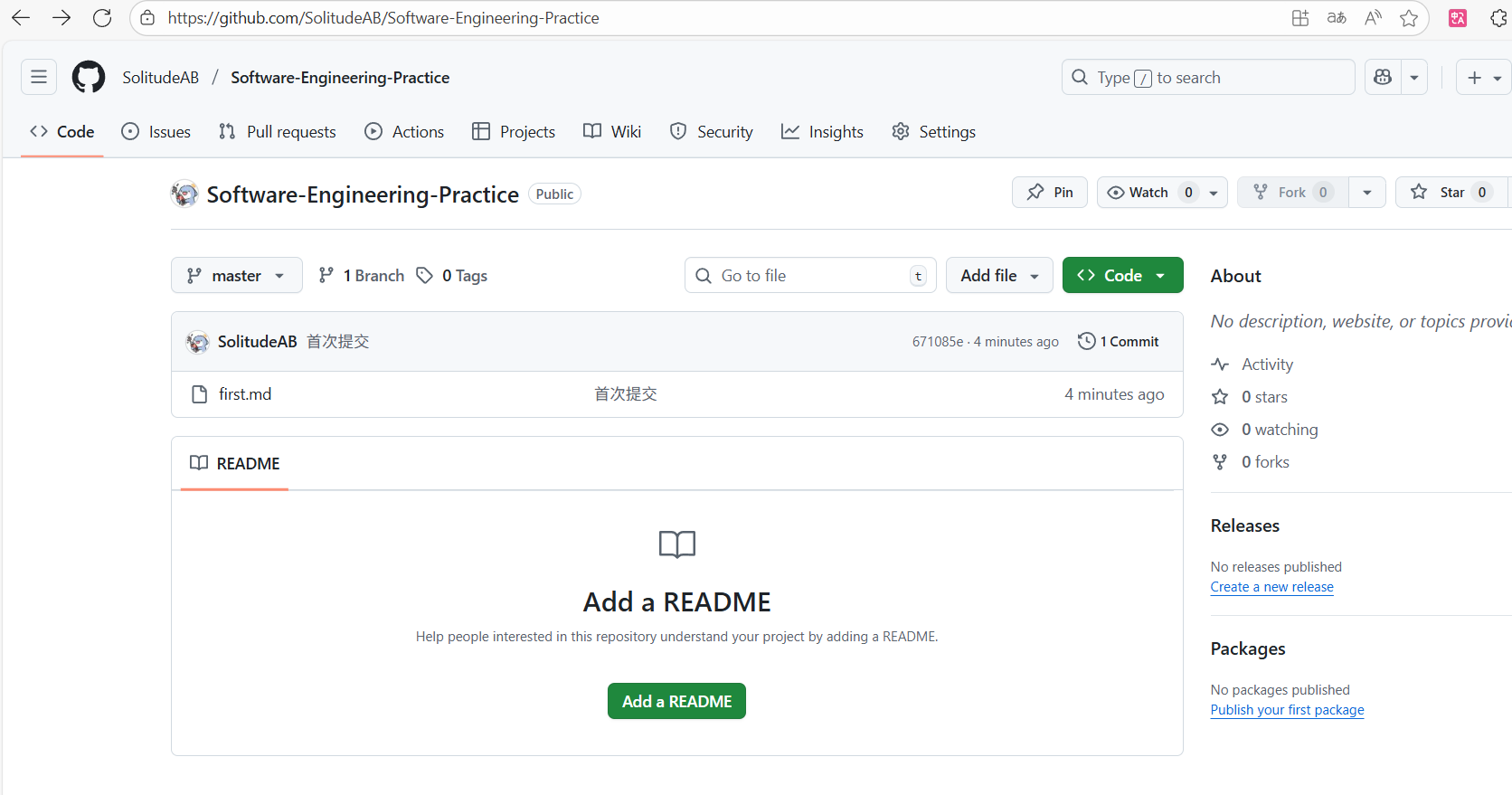This screenshot has height=795, width=1512.
Task: View the 1 Branch link
Action: [361, 275]
